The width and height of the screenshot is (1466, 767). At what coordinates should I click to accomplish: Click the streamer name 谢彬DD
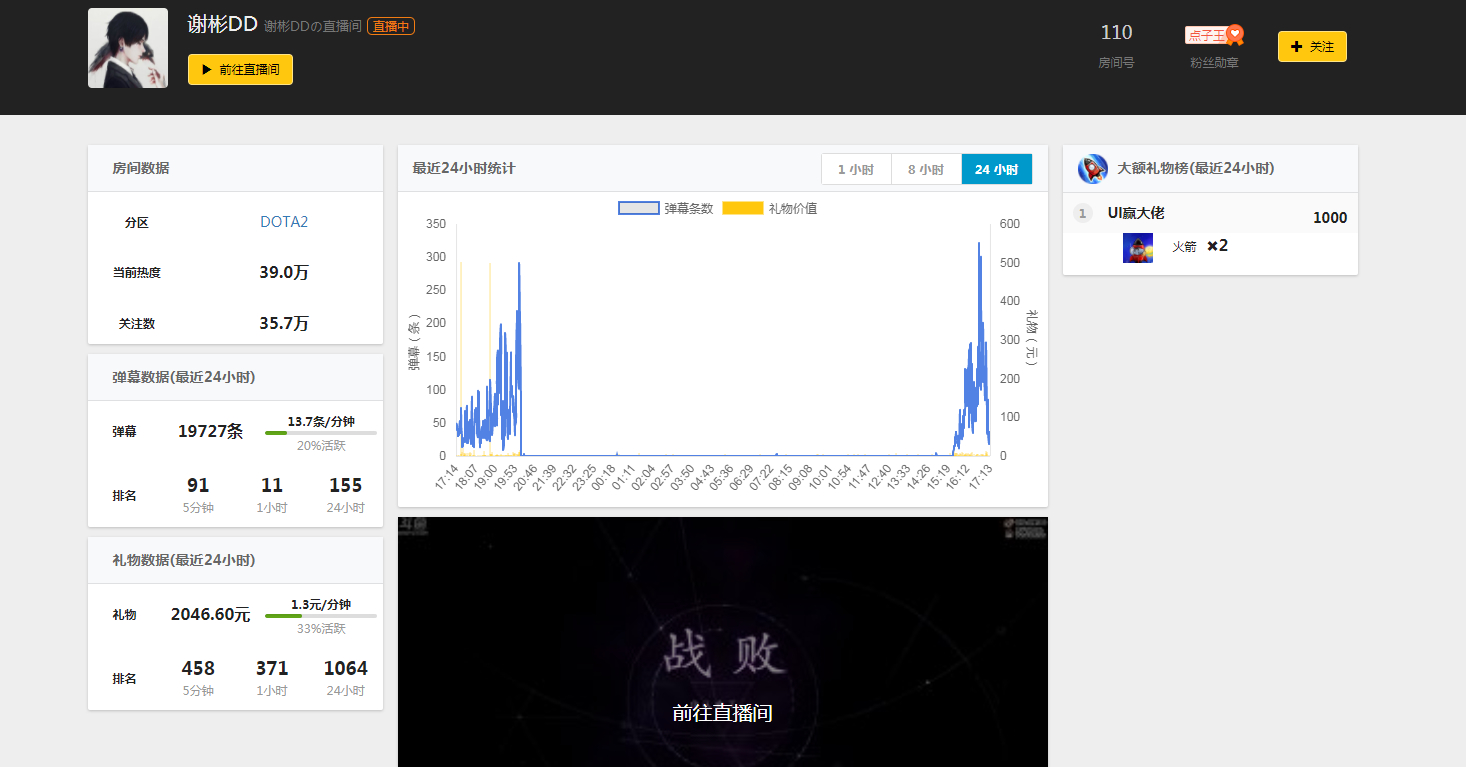point(222,24)
